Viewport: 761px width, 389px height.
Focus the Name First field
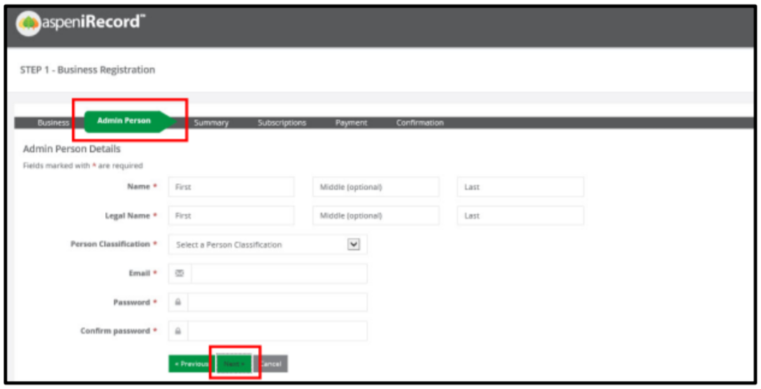[x=231, y=187]
